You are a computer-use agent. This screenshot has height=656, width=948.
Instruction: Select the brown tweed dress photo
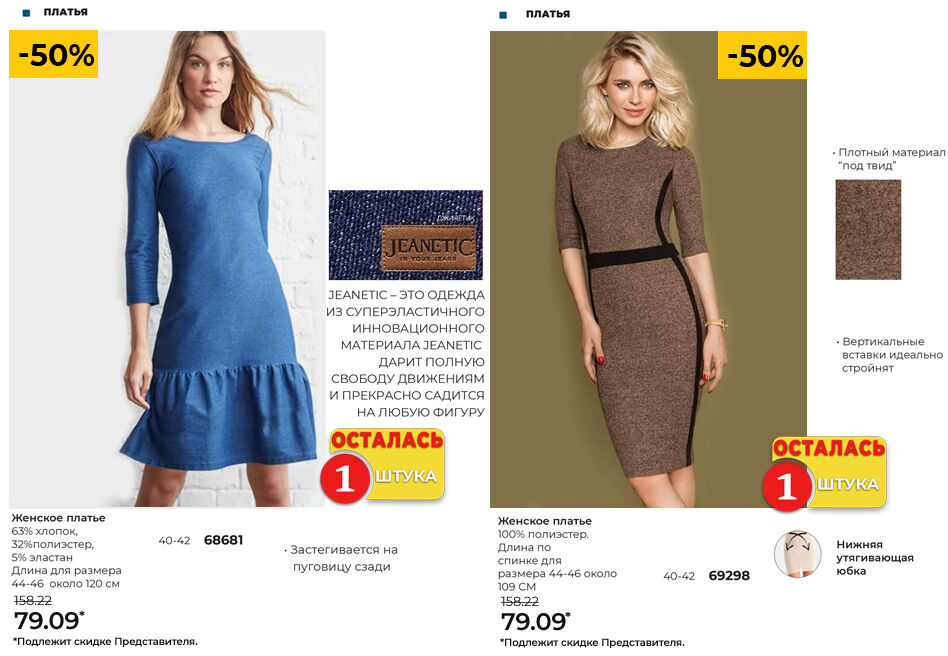click(648, 269)
